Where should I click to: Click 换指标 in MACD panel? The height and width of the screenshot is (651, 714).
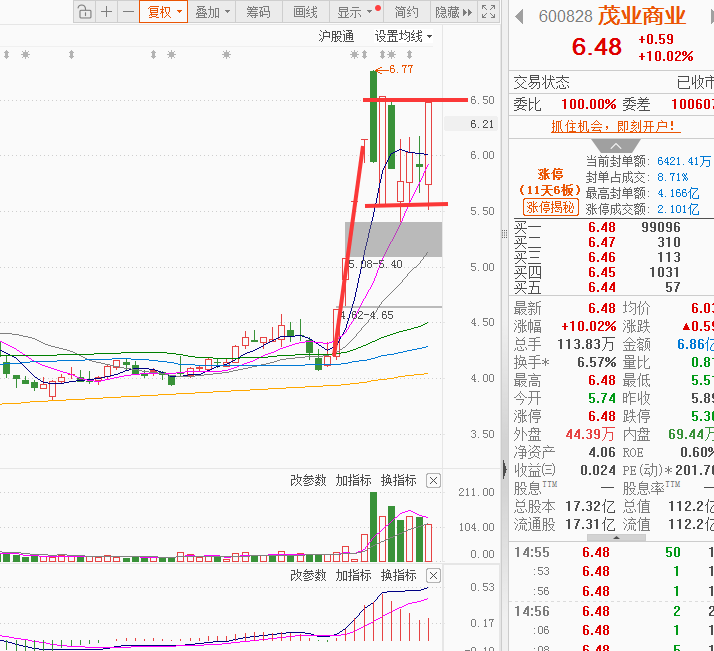(x=398, y=575)
